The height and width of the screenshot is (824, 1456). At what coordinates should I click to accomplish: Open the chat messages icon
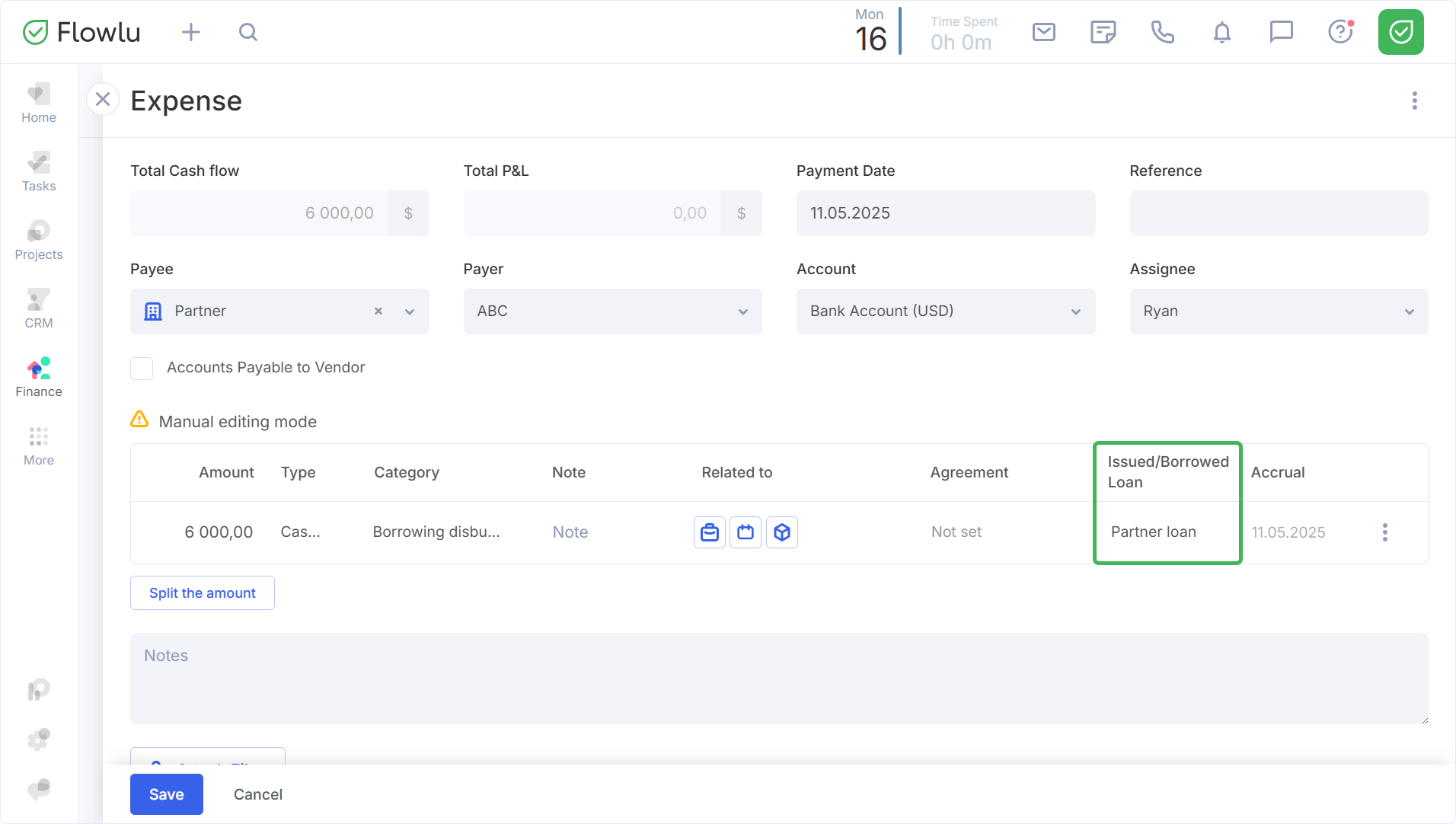pos(1281,32)
